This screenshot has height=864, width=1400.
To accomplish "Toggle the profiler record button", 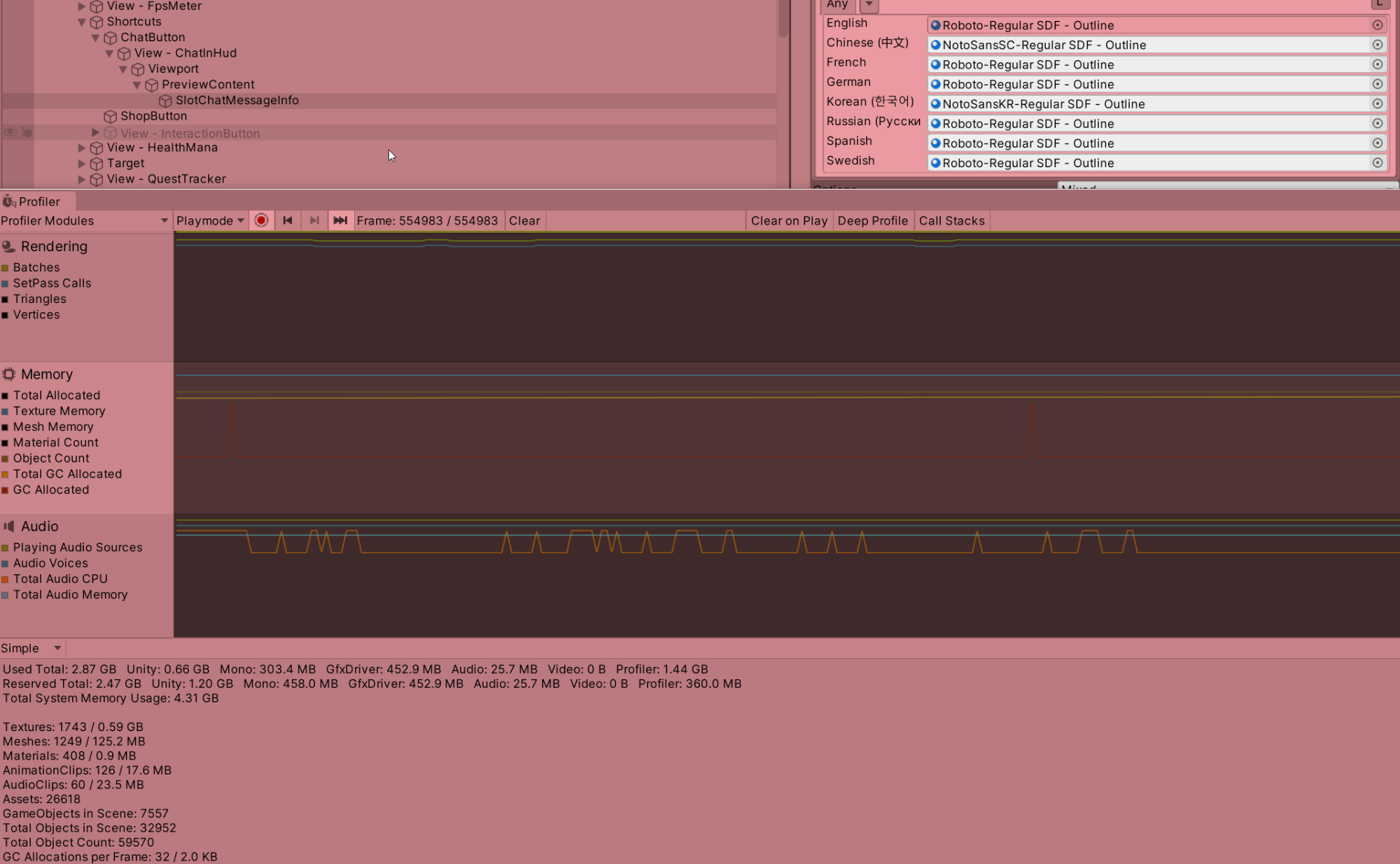I will pos(261,220).
